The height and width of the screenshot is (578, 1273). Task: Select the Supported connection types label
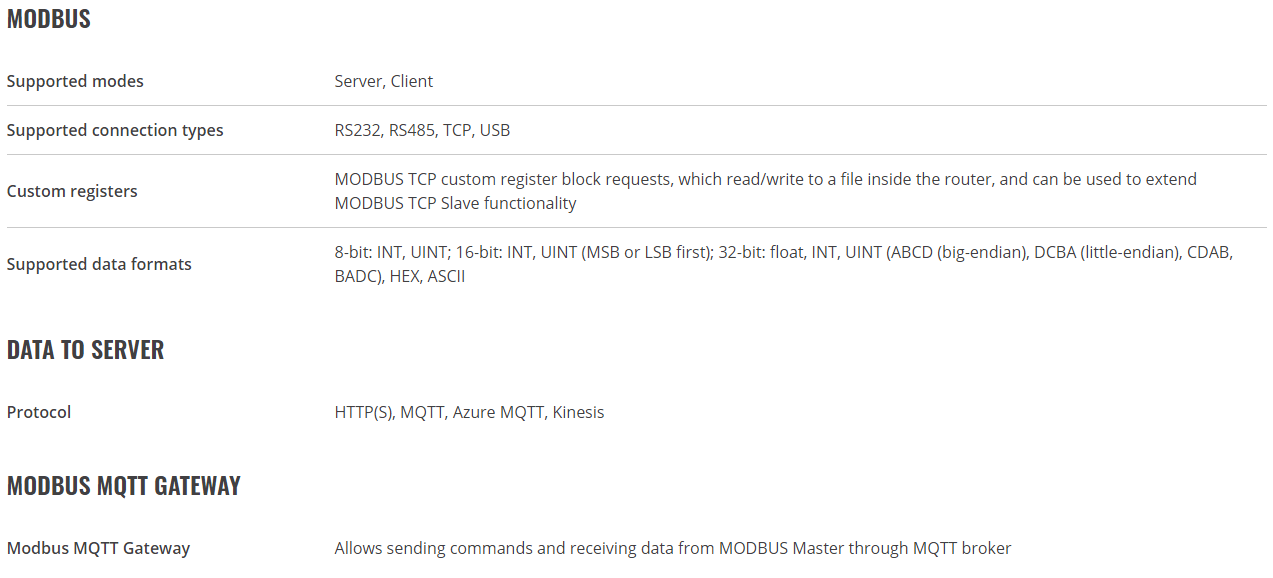coord(115,130)
